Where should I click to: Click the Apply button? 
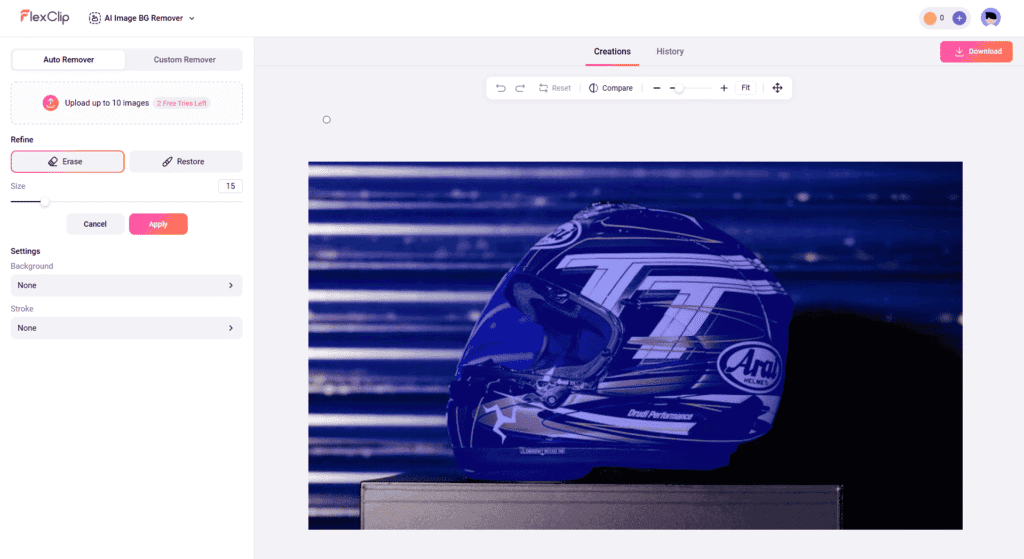tap(158, 224)
